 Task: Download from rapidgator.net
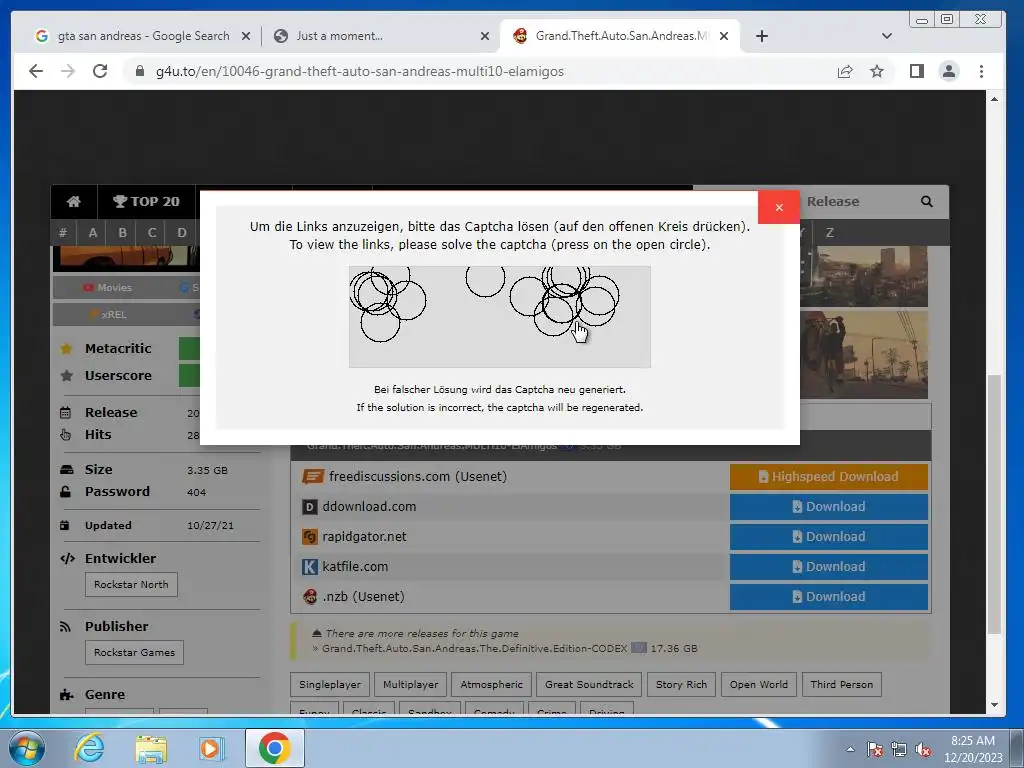[829, 537]
